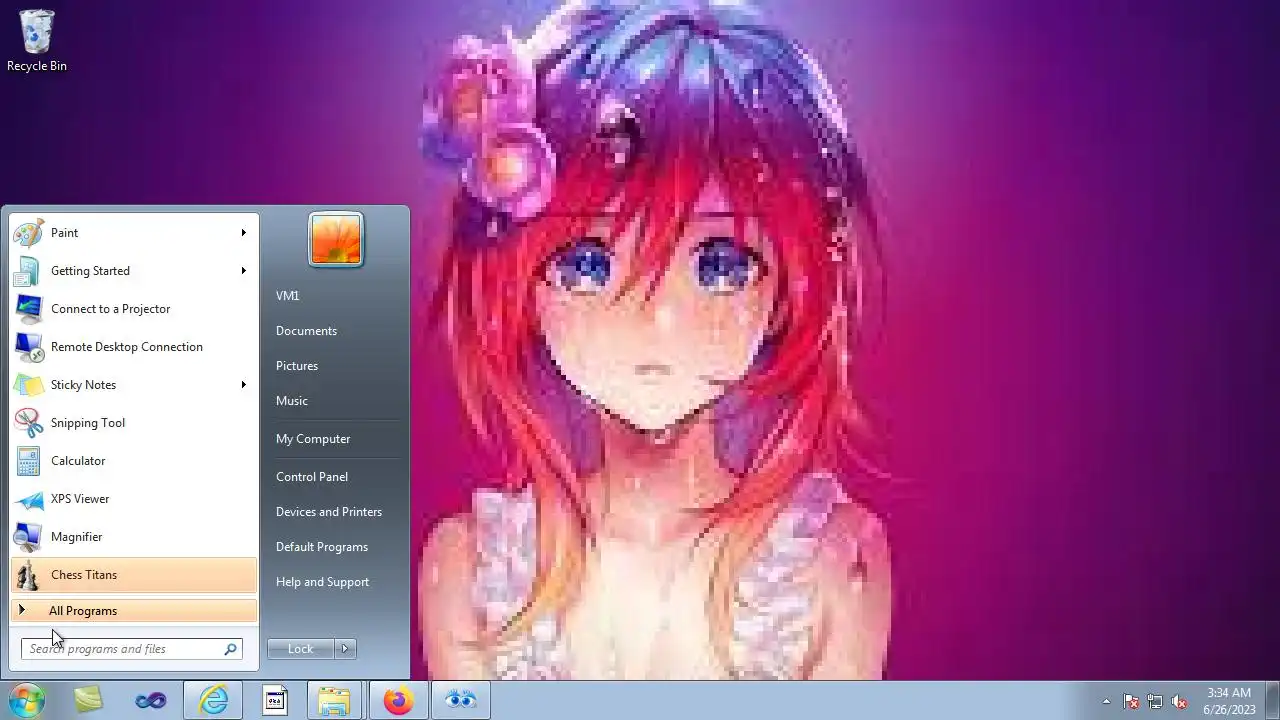Click the muted volume speaker icon
1280x720 pixels.
click(x=1179, y=702)
